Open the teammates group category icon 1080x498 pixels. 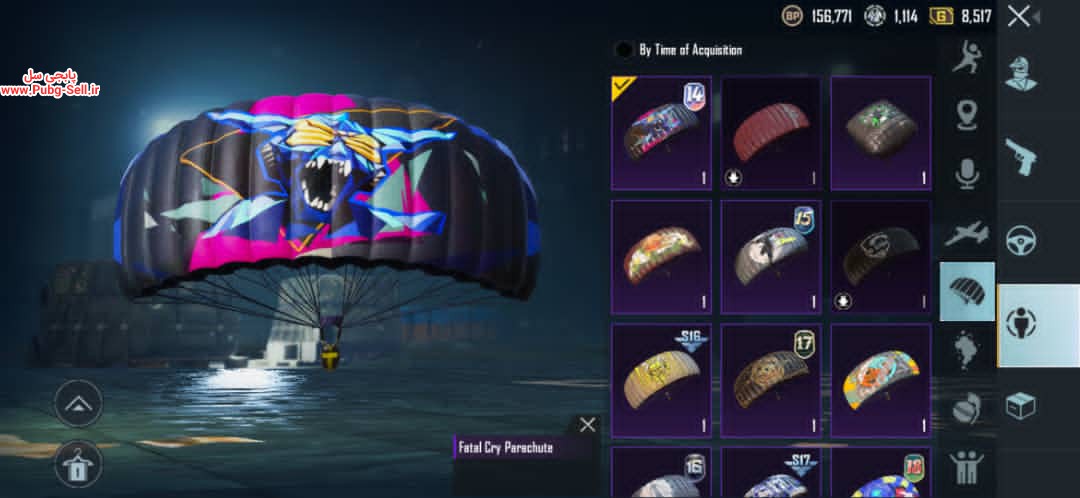point(967,466)
